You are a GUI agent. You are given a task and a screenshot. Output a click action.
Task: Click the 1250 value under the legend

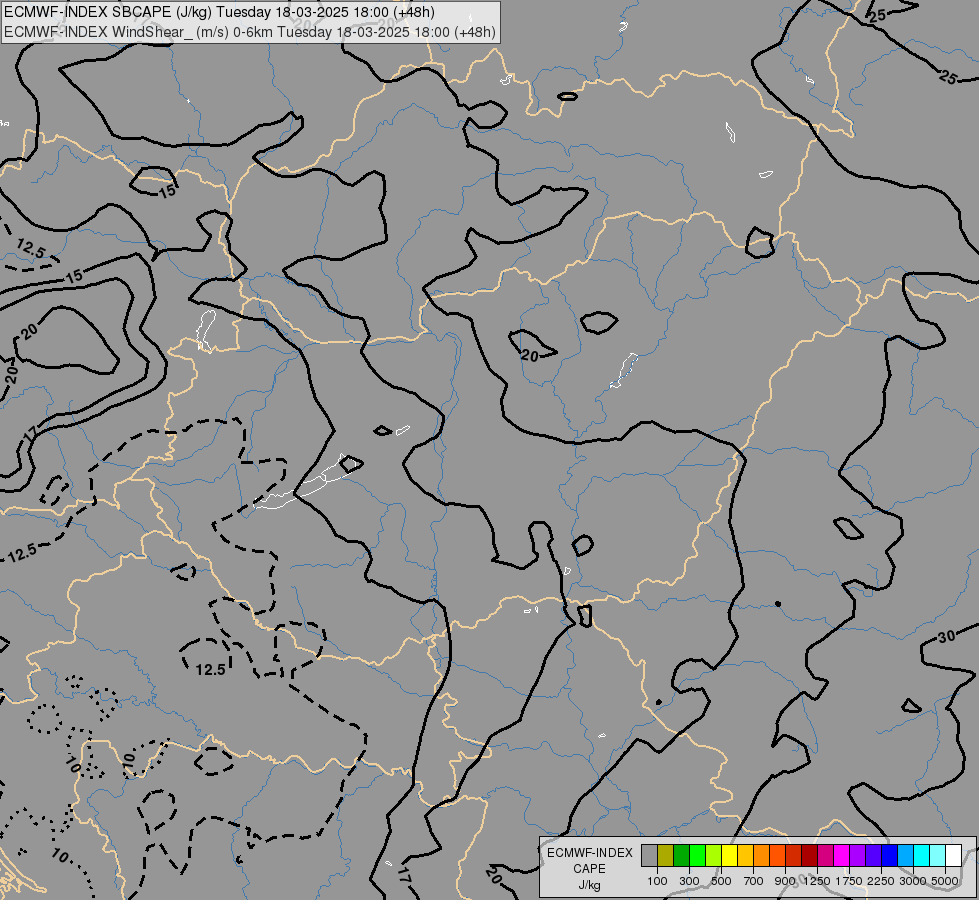point(817,881)
